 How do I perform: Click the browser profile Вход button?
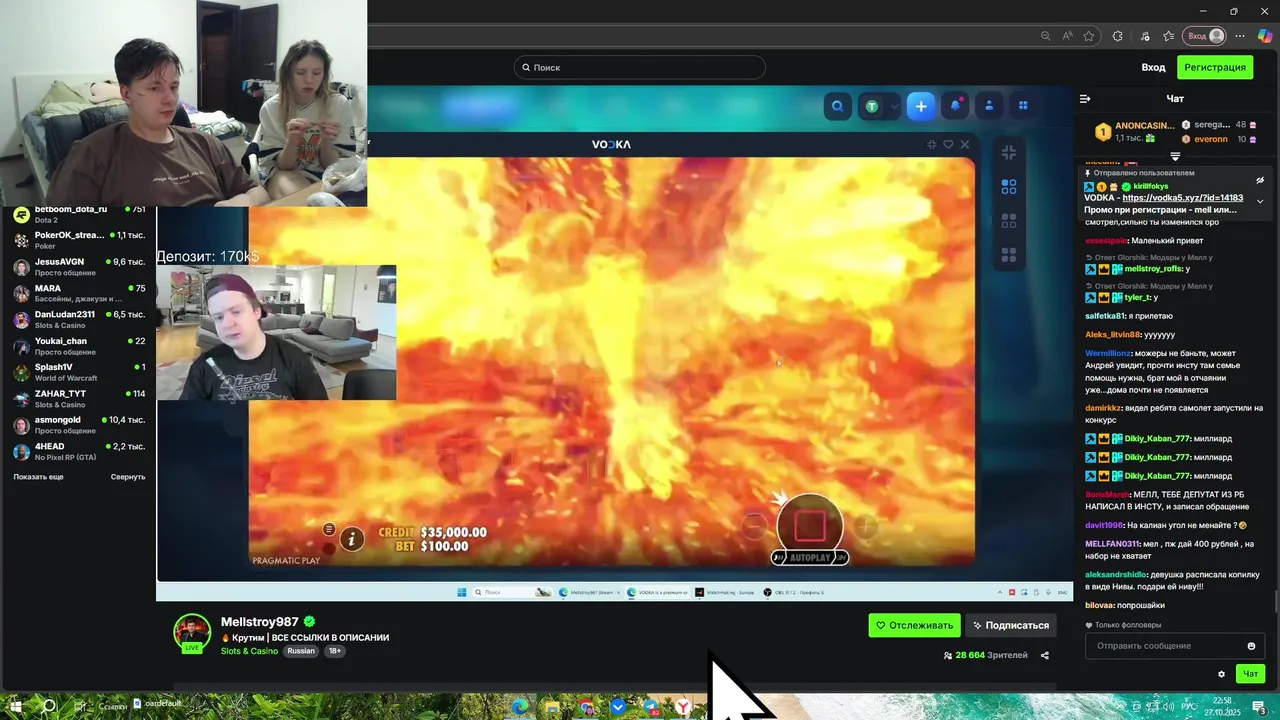(1205, 36)
